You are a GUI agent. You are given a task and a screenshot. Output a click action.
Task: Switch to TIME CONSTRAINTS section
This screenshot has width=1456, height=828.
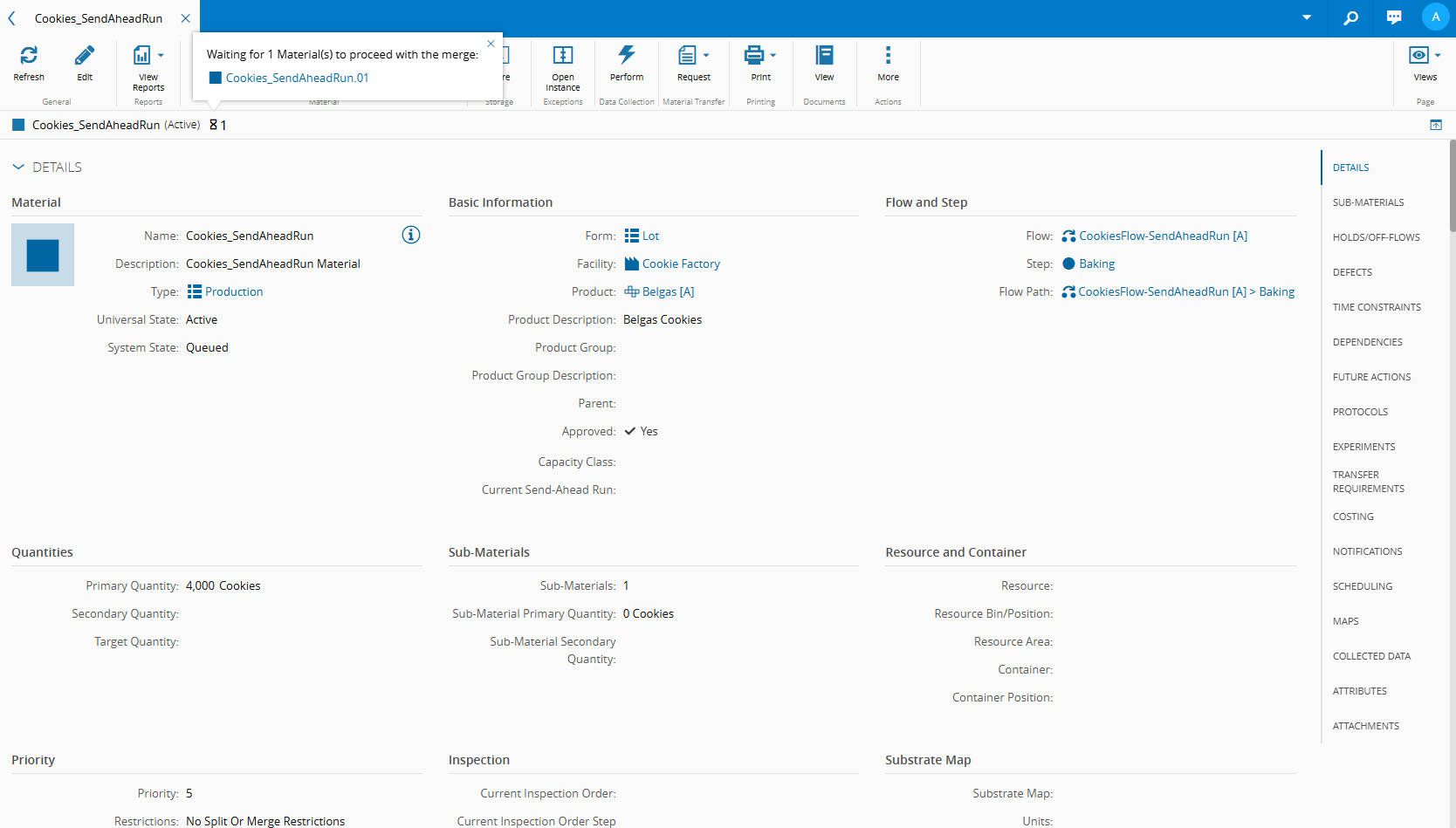coord(1377,307)
